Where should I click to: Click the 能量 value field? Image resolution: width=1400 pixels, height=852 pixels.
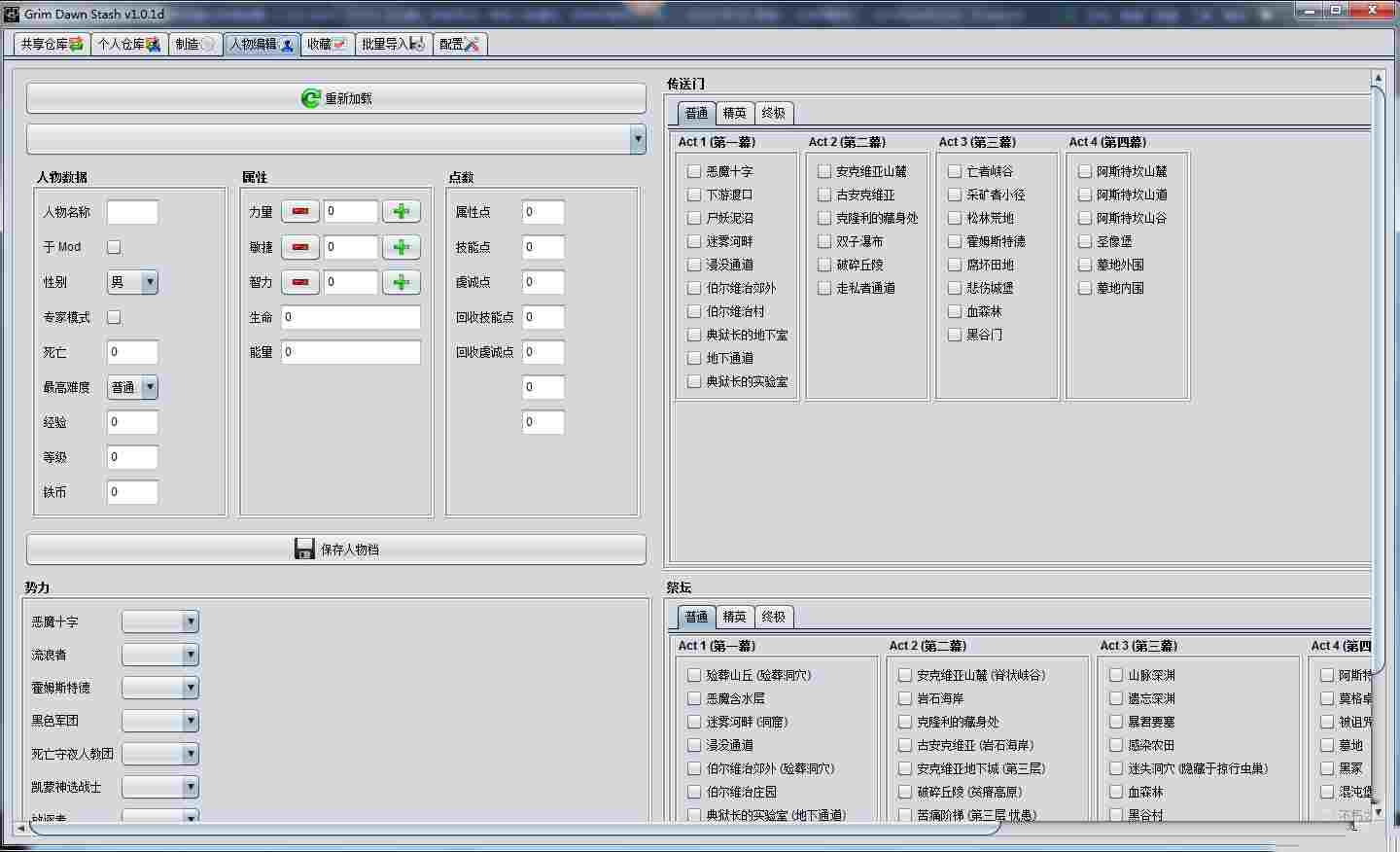pyautogui.click(x=351, y=352)
